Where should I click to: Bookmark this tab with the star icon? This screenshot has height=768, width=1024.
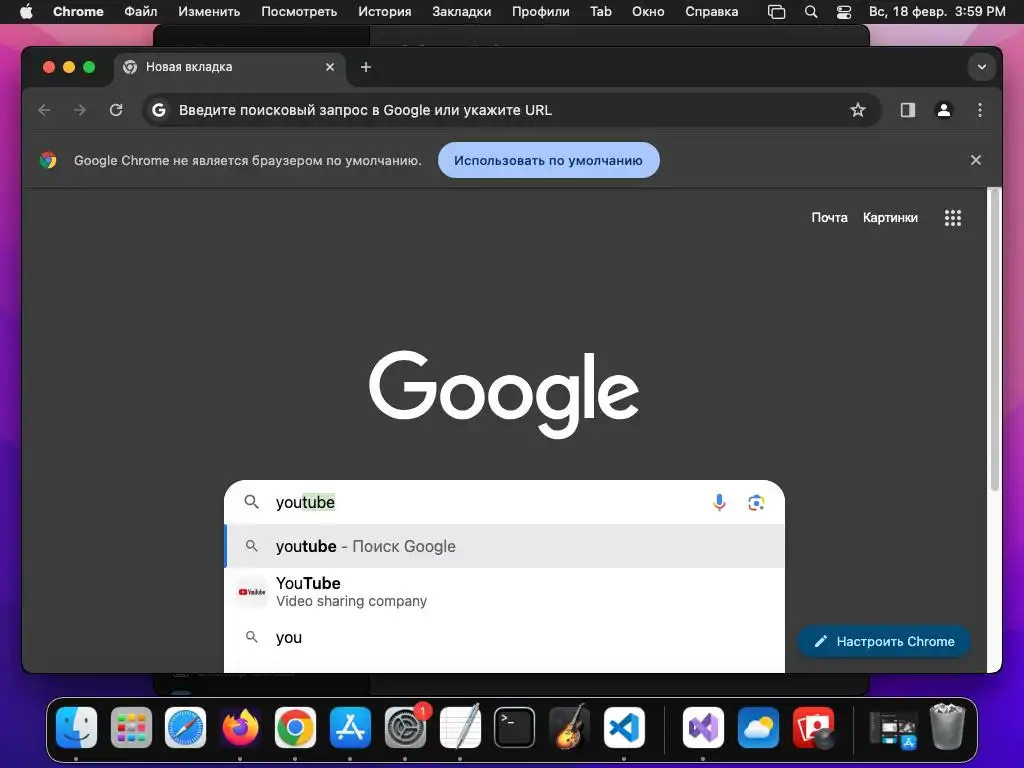pos(857,110)
